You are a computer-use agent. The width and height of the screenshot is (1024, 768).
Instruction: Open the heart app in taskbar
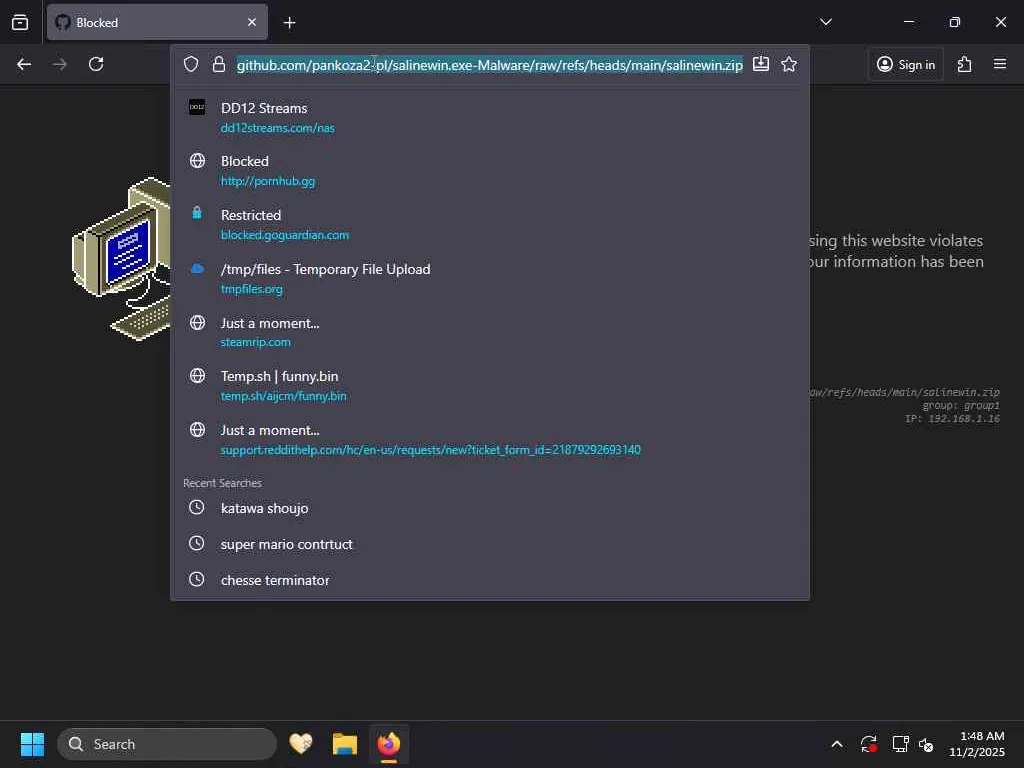coord(301,744)
